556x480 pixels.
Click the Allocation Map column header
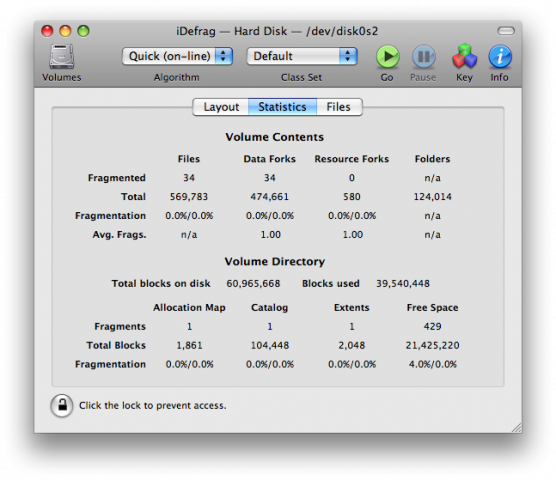pyautogui.click(x=189, y=308)
